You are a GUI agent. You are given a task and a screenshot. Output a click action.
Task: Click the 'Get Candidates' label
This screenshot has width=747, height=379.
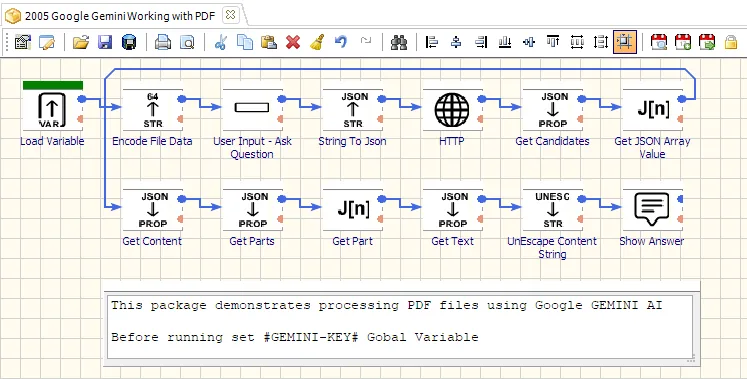coord(552,141)
